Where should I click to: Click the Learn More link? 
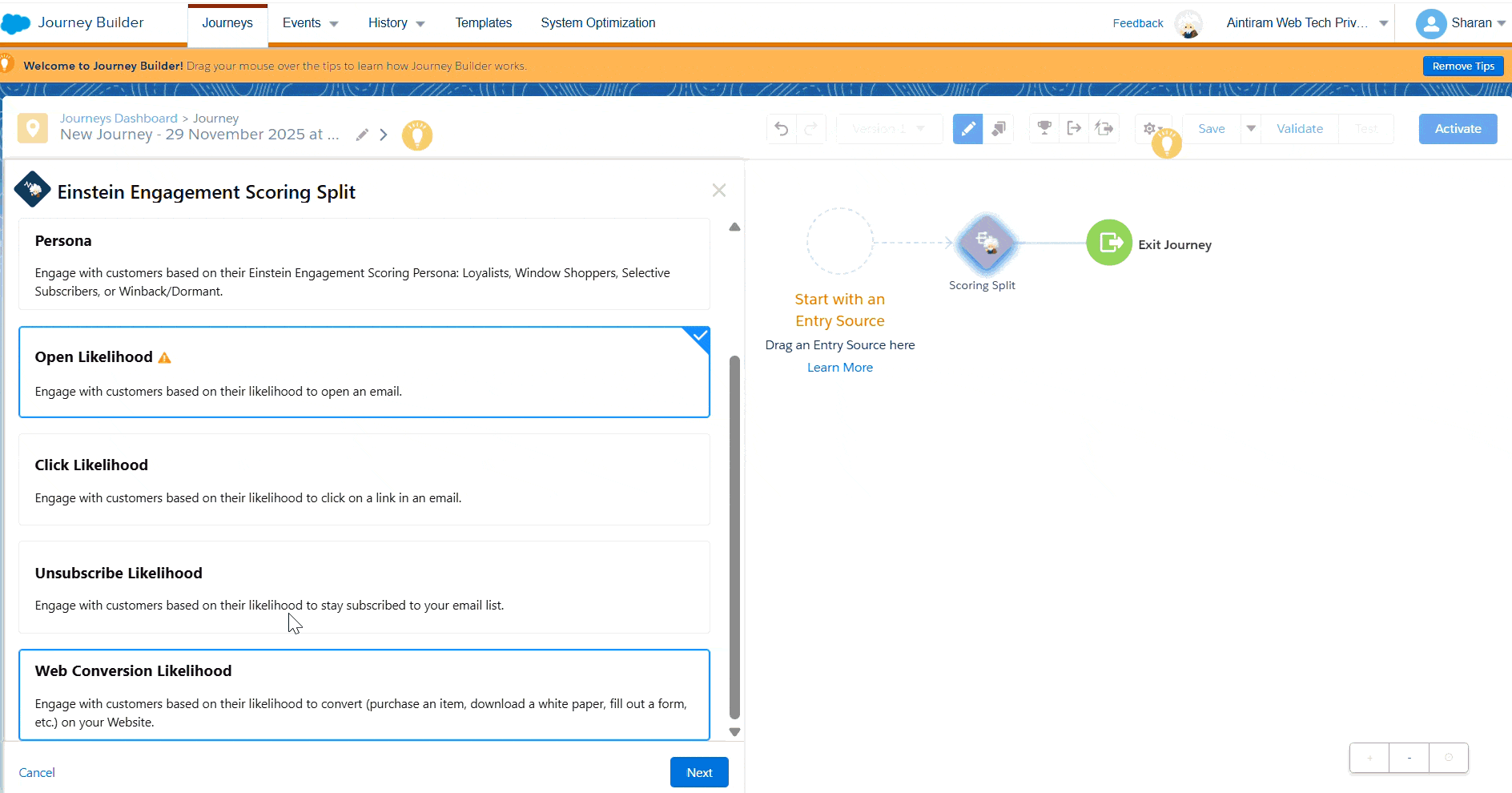(x=839, y=368)
